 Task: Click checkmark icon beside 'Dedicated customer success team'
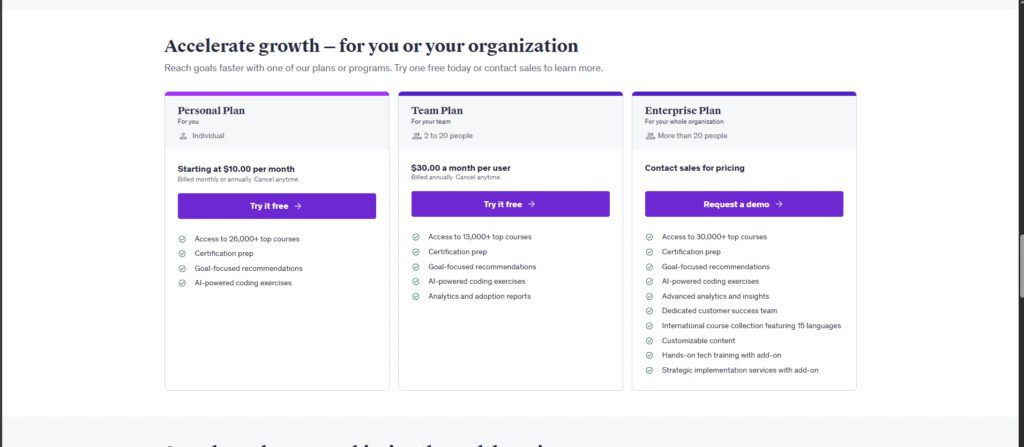(650, 311)
